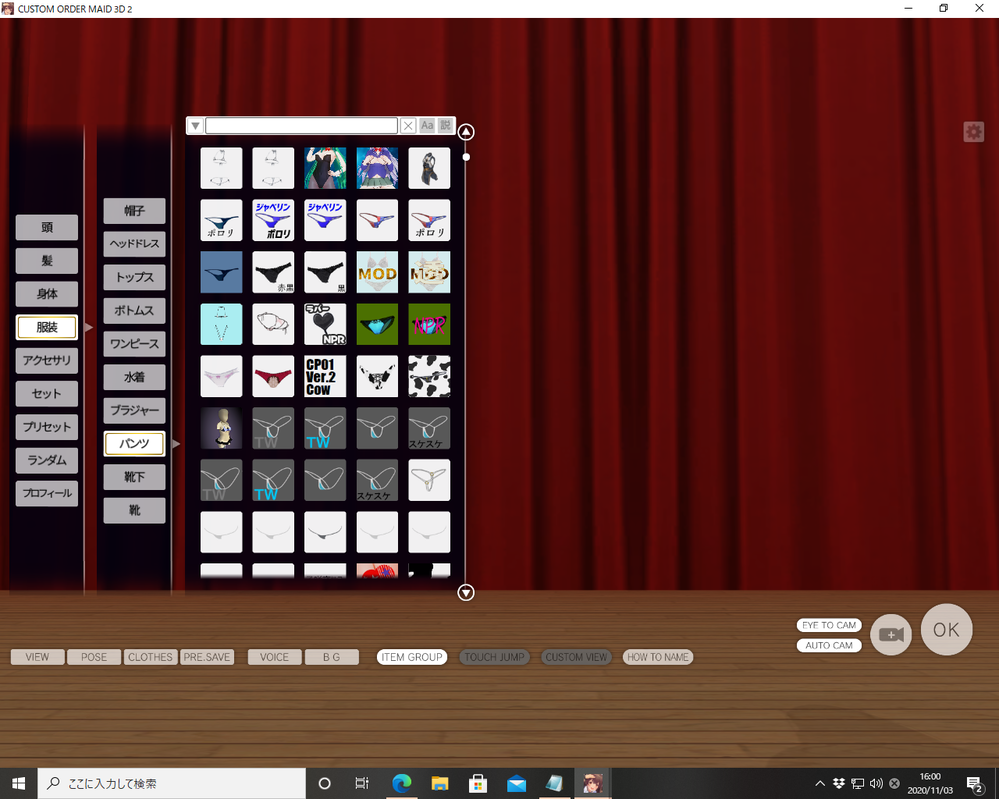This screenshot has height=799, width=999.
Task: Turn on EYE TO CAM
Action: pos(829,625)
